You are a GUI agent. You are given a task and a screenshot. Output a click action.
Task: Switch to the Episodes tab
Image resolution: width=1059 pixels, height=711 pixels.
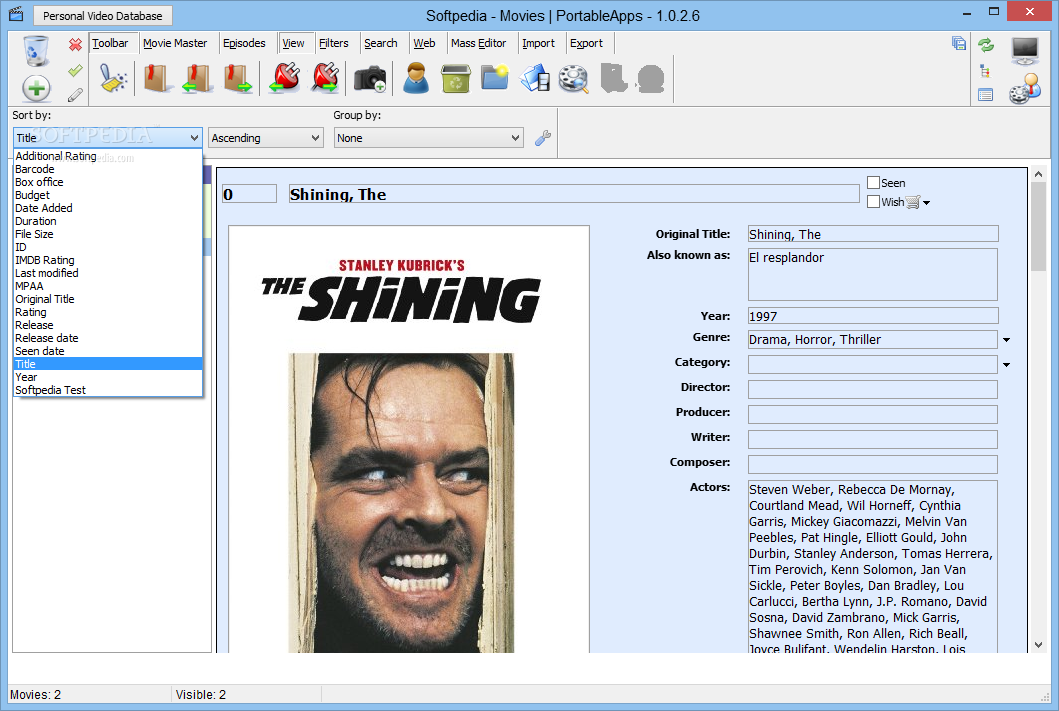(x=244, y=43)
